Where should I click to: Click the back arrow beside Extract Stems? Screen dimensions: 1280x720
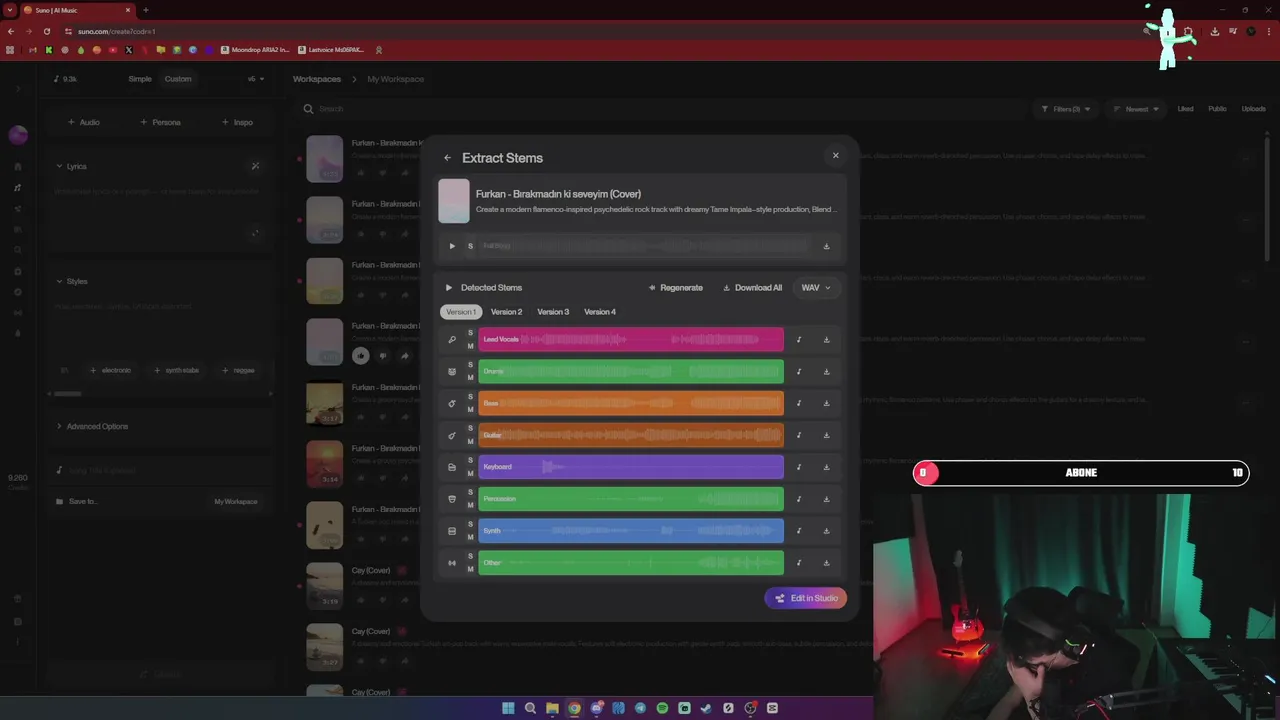click(447, 158)
